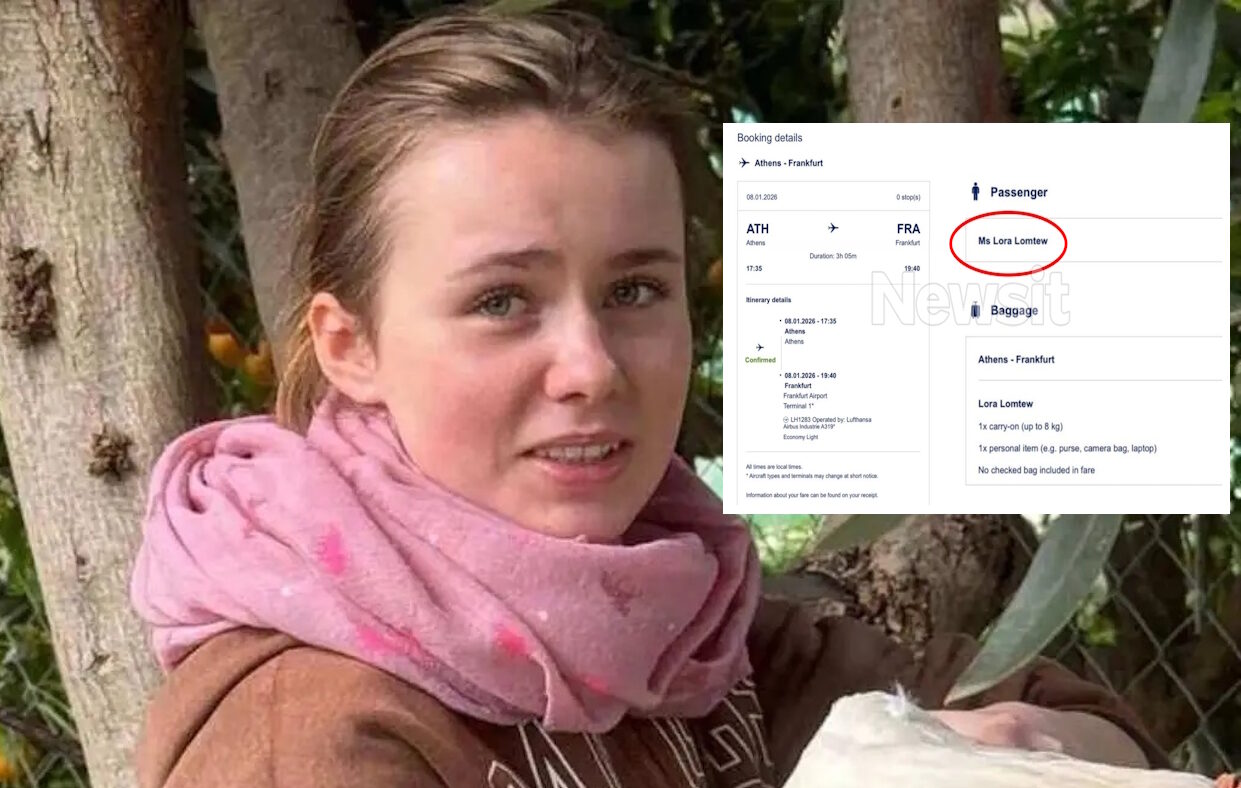Click the airplane icon between ATH and FRA
The width and height of the screenshot is (1241, 788).
tap(833, 228)
